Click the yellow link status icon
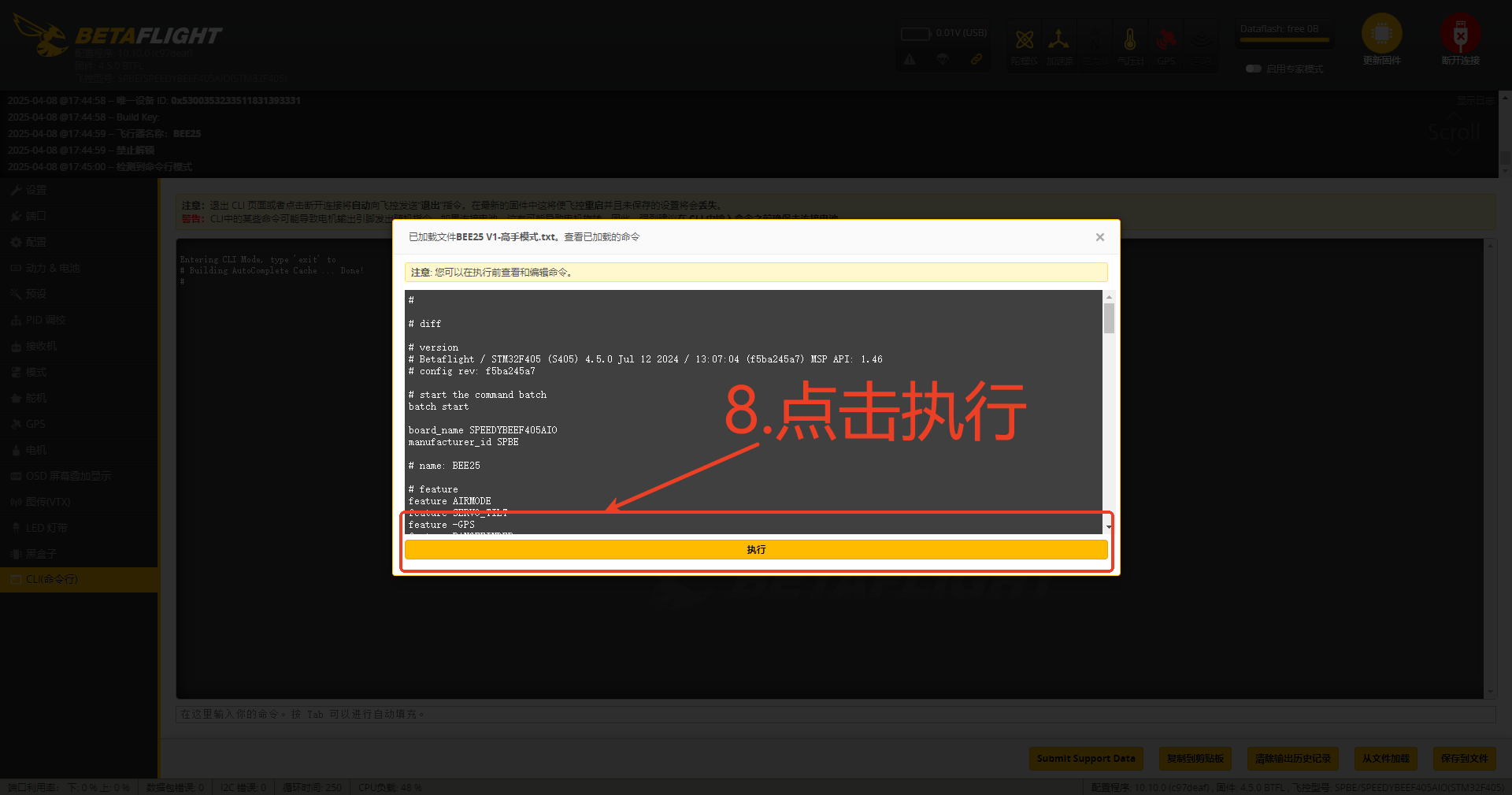The width and height of the screenshot is (1512, 795). coord(976,59)
